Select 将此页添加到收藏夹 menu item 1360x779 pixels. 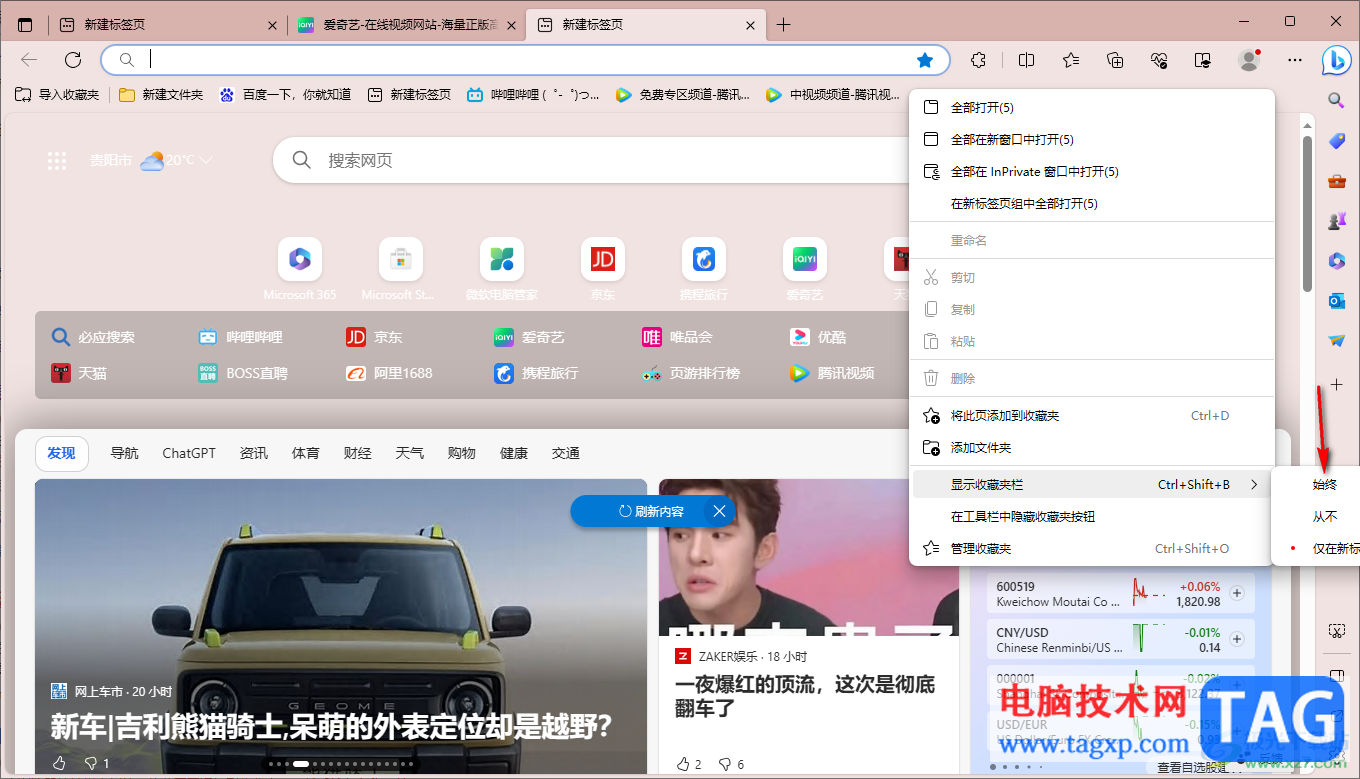(x=1092, y=416)
